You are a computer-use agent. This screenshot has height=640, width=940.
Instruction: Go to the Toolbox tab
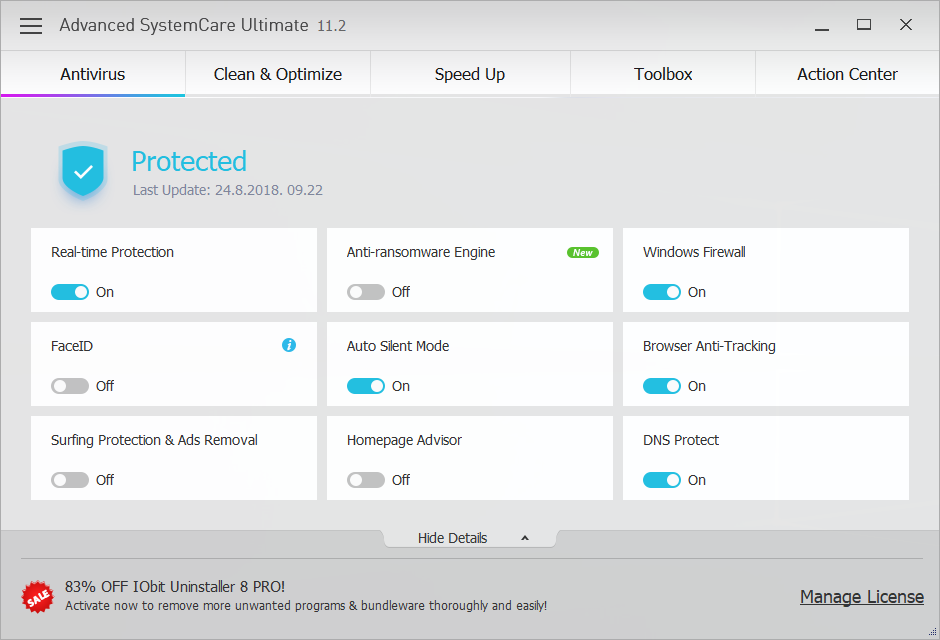pyautogui.click(x=663, y=74)
